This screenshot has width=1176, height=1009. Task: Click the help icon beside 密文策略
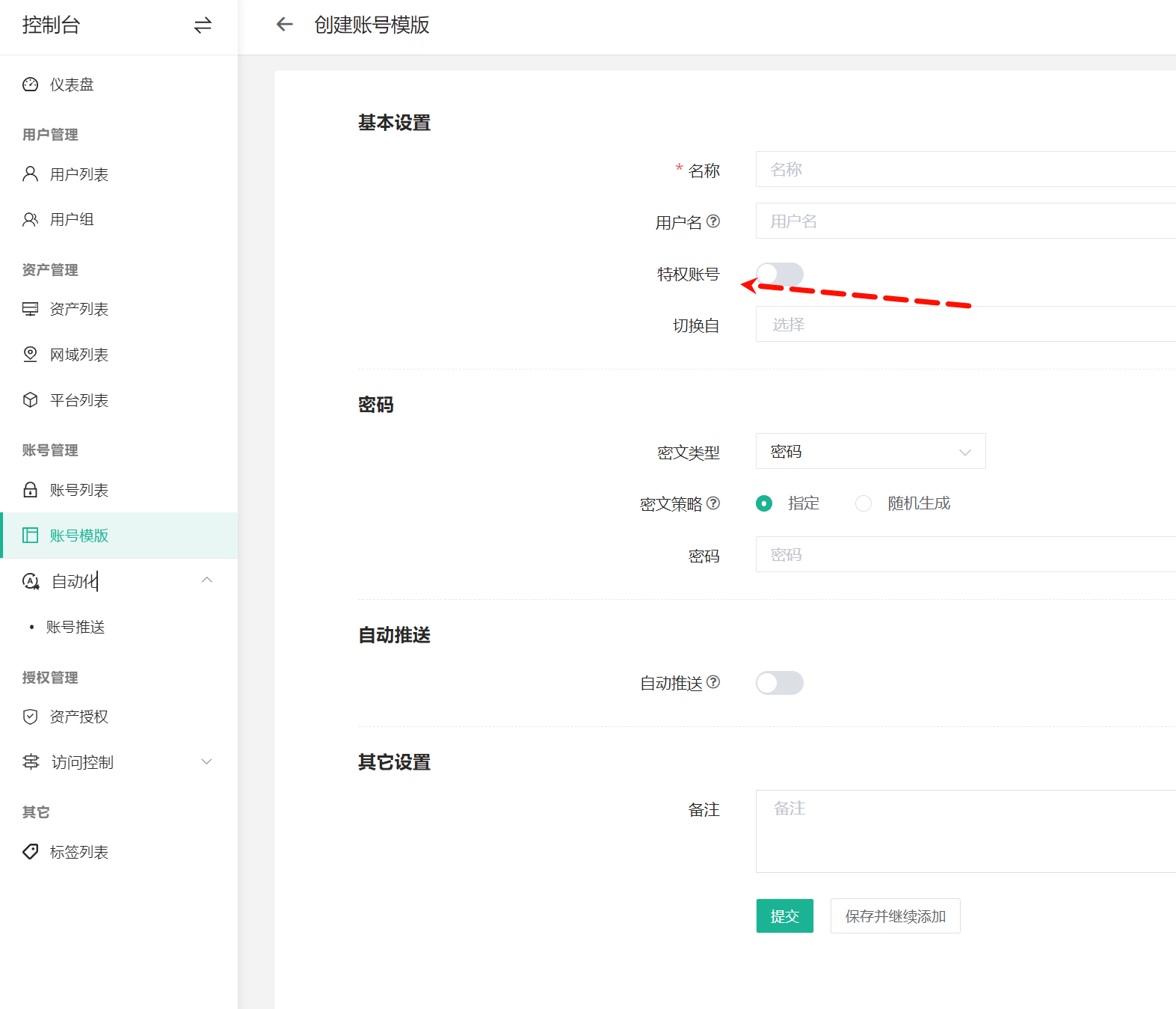coord(713,503)
